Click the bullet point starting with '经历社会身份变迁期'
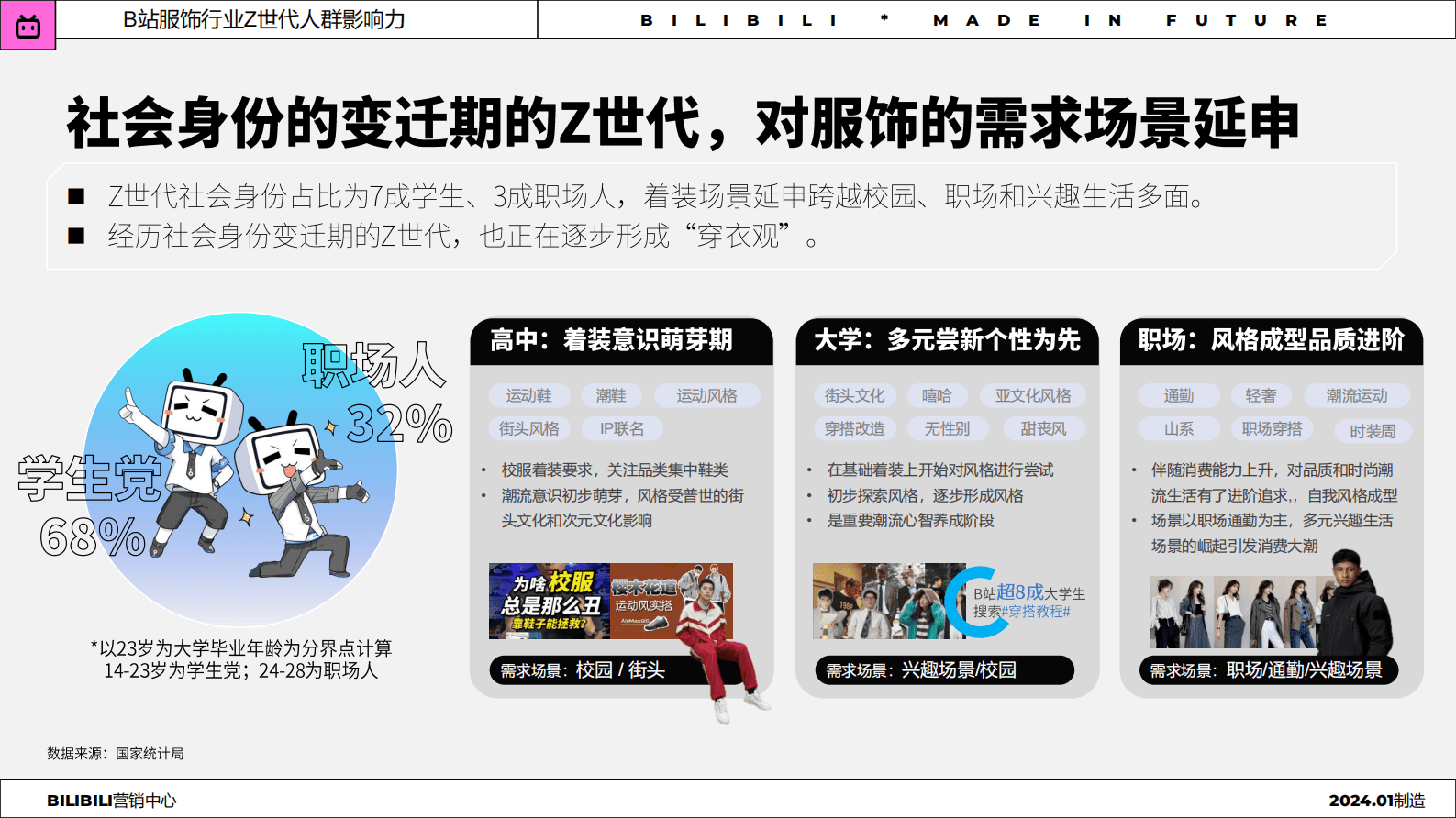This screenshot has width=1456, height=818. [463, 237]
